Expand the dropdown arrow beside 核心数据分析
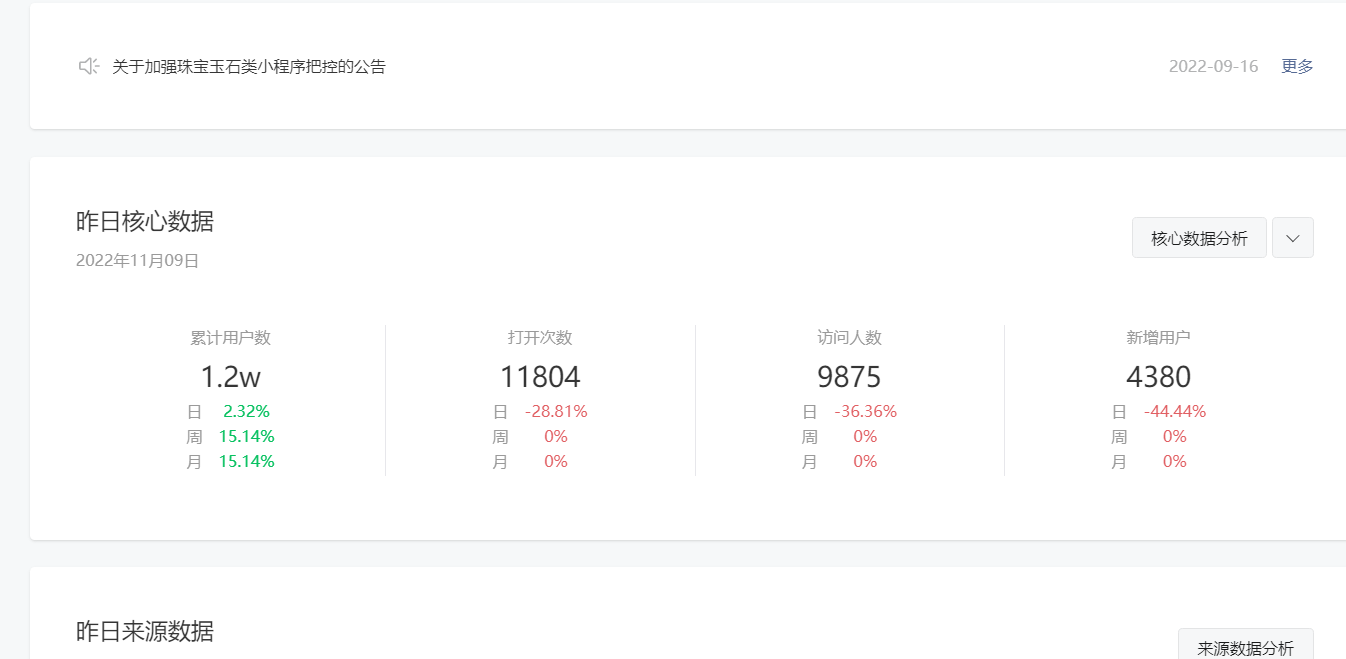The height and width of the screenshot is (659, 1346). tap(1292, 238)
